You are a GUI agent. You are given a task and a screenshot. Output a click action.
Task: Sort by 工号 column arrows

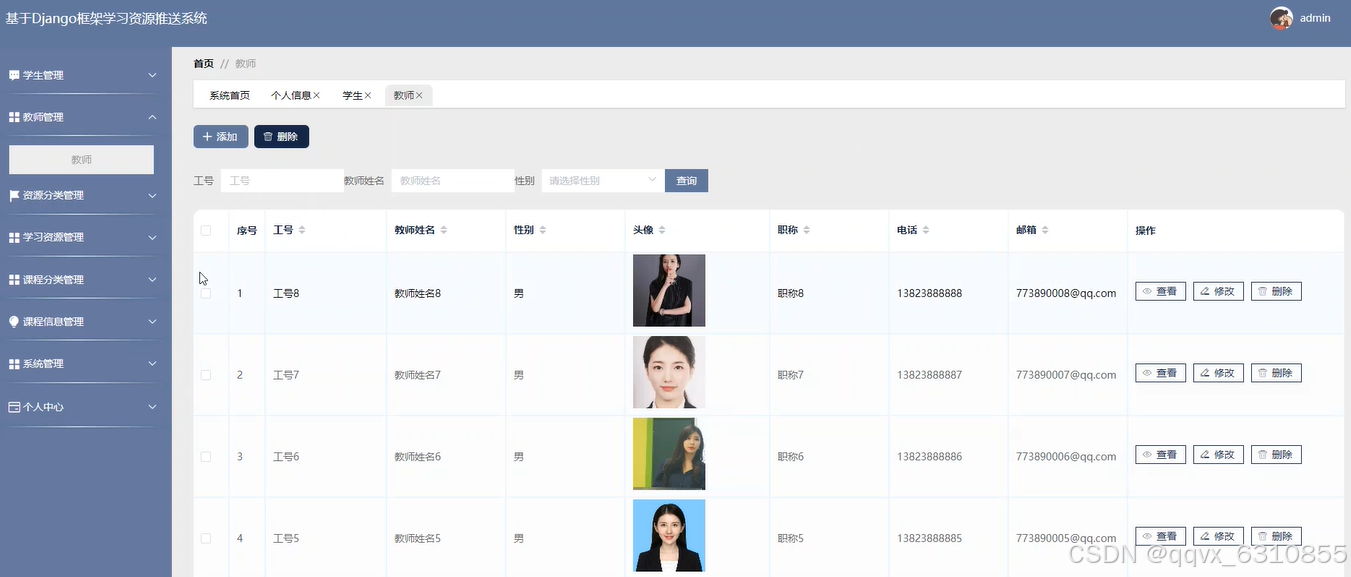[302, 230]
